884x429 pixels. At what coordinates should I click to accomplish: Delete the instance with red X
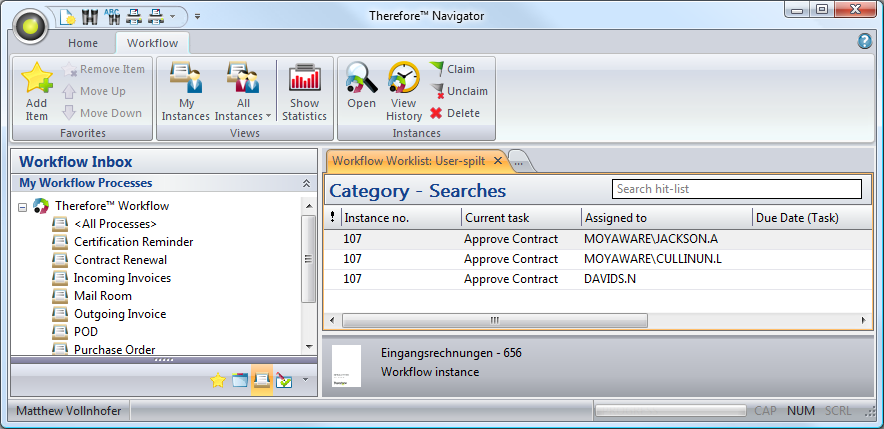[455, 113]
